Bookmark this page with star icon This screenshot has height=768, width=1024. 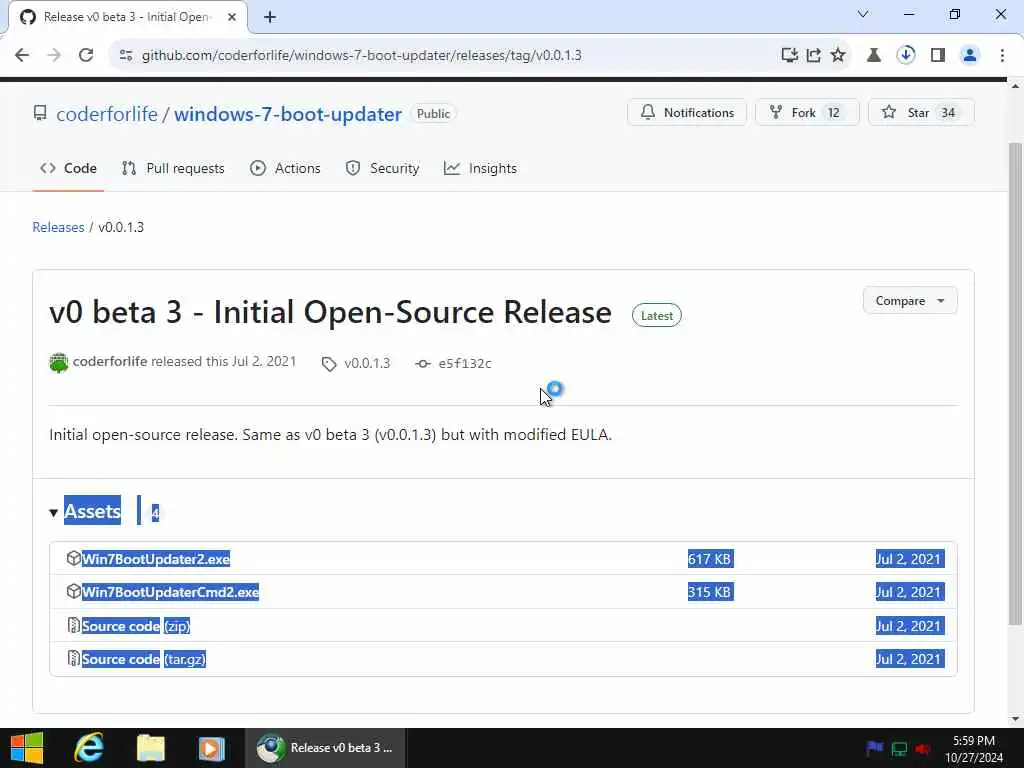838,55
